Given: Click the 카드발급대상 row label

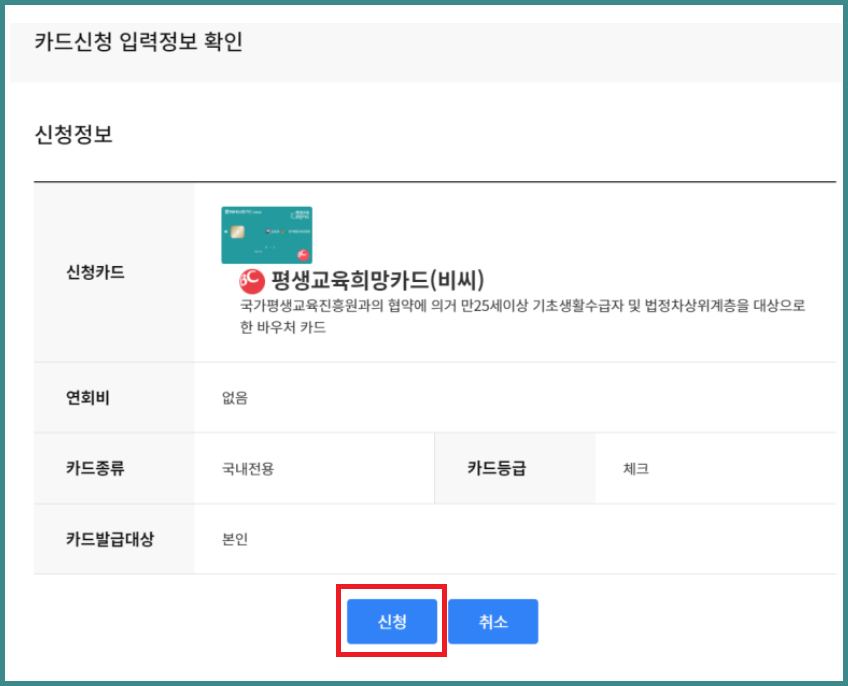Looking at the screenshot, I should 110,539.
